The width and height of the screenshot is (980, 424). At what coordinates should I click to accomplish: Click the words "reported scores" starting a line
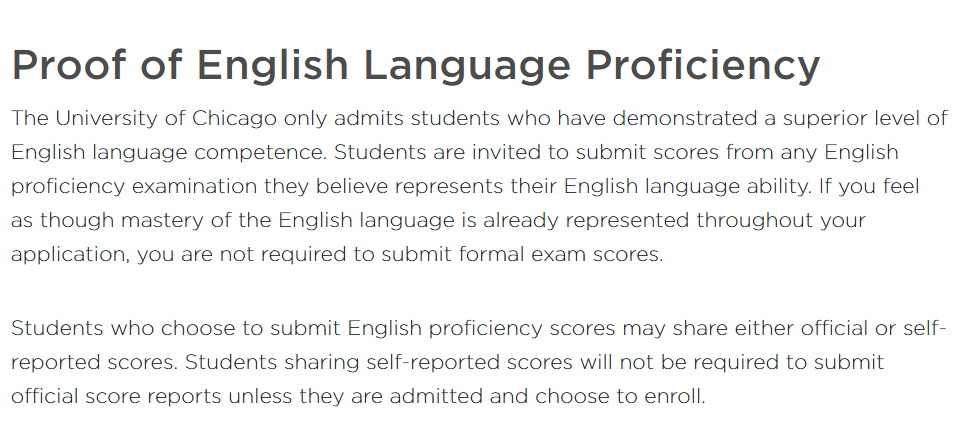tap(94, 364)
